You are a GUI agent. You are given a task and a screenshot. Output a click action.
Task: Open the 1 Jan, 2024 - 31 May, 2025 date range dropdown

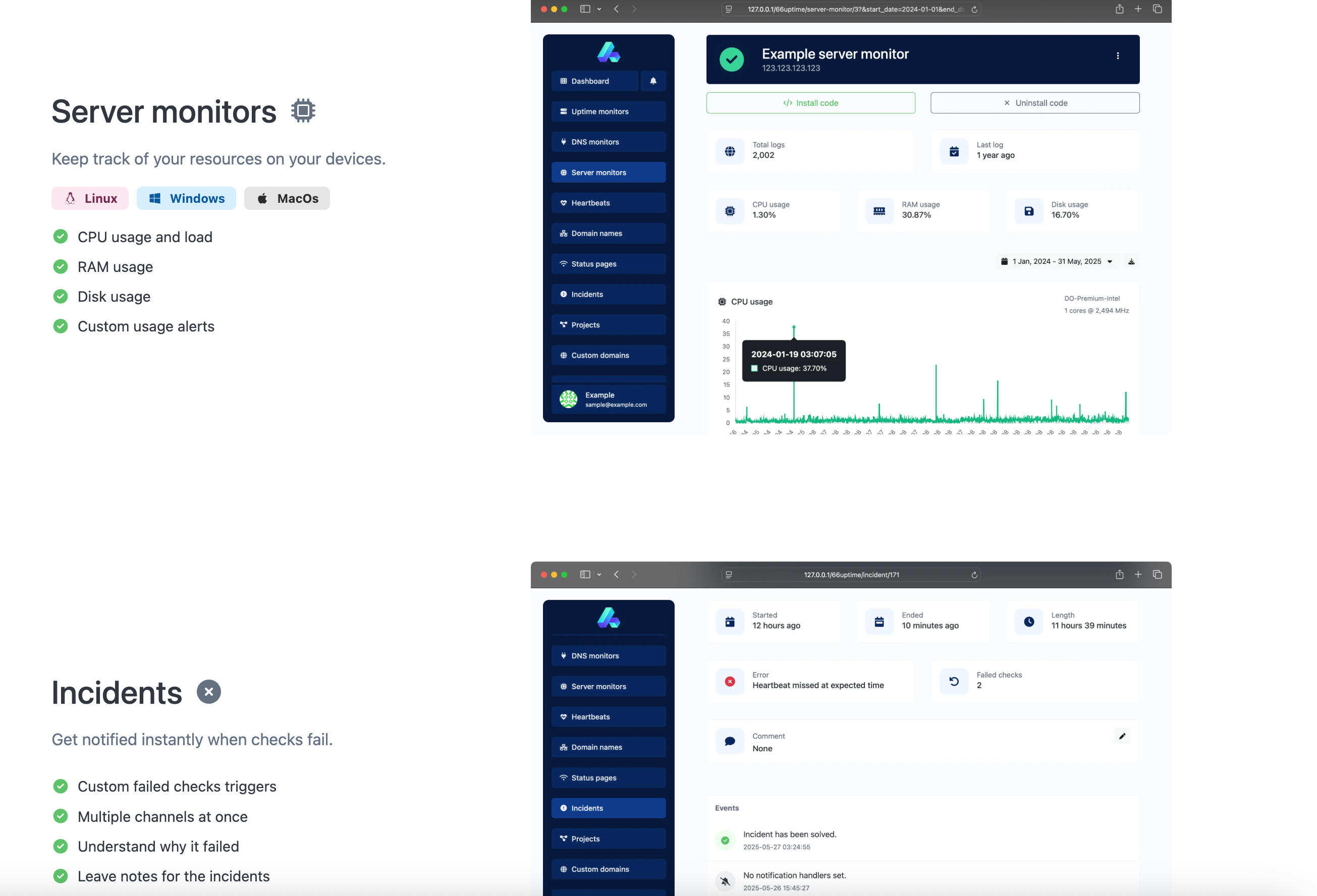[1056, 261]
